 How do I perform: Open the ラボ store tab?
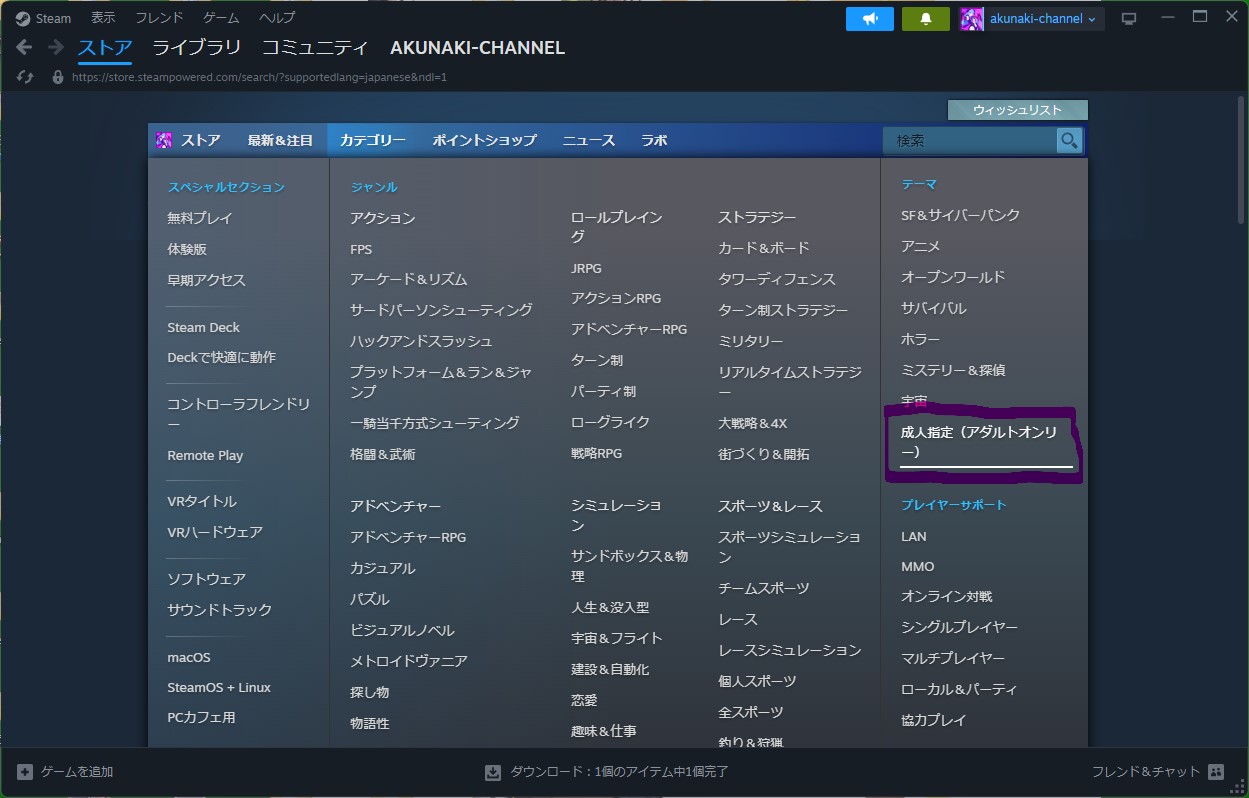[x=654, y=140]
